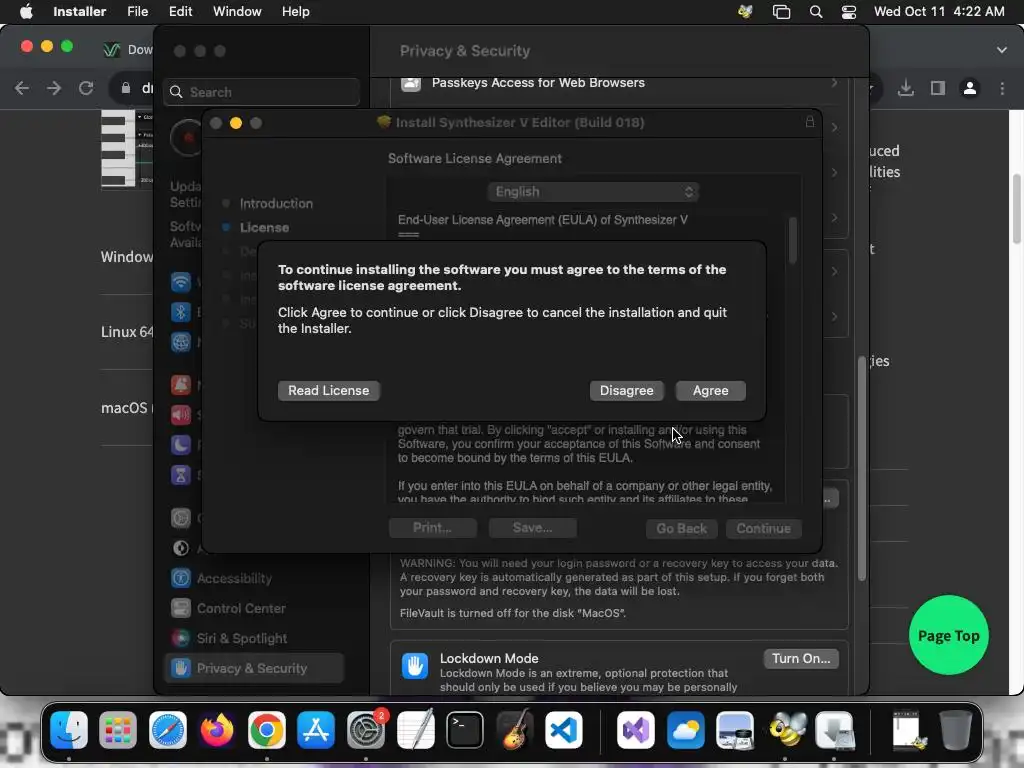The height and width of the screenshot is (768, 1024).
Task: Open the Installer menu
Action: click(80, 12)
